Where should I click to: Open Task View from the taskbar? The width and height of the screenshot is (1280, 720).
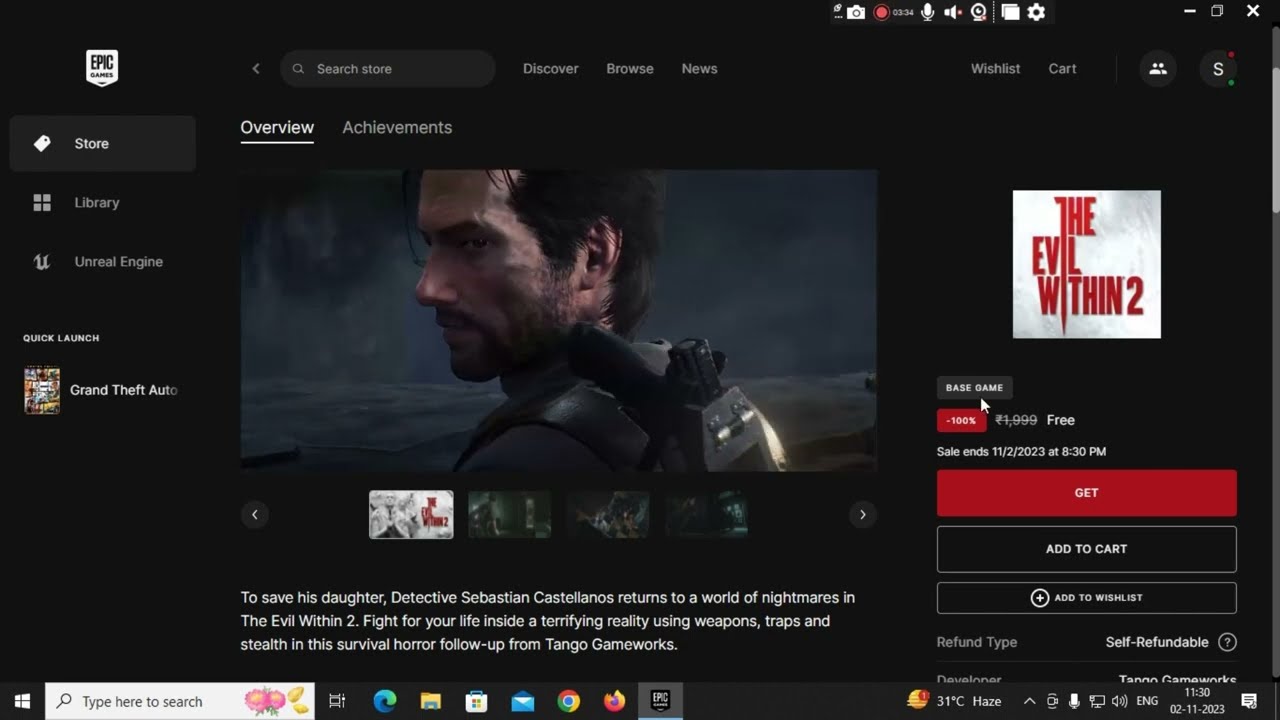[337, 701]
